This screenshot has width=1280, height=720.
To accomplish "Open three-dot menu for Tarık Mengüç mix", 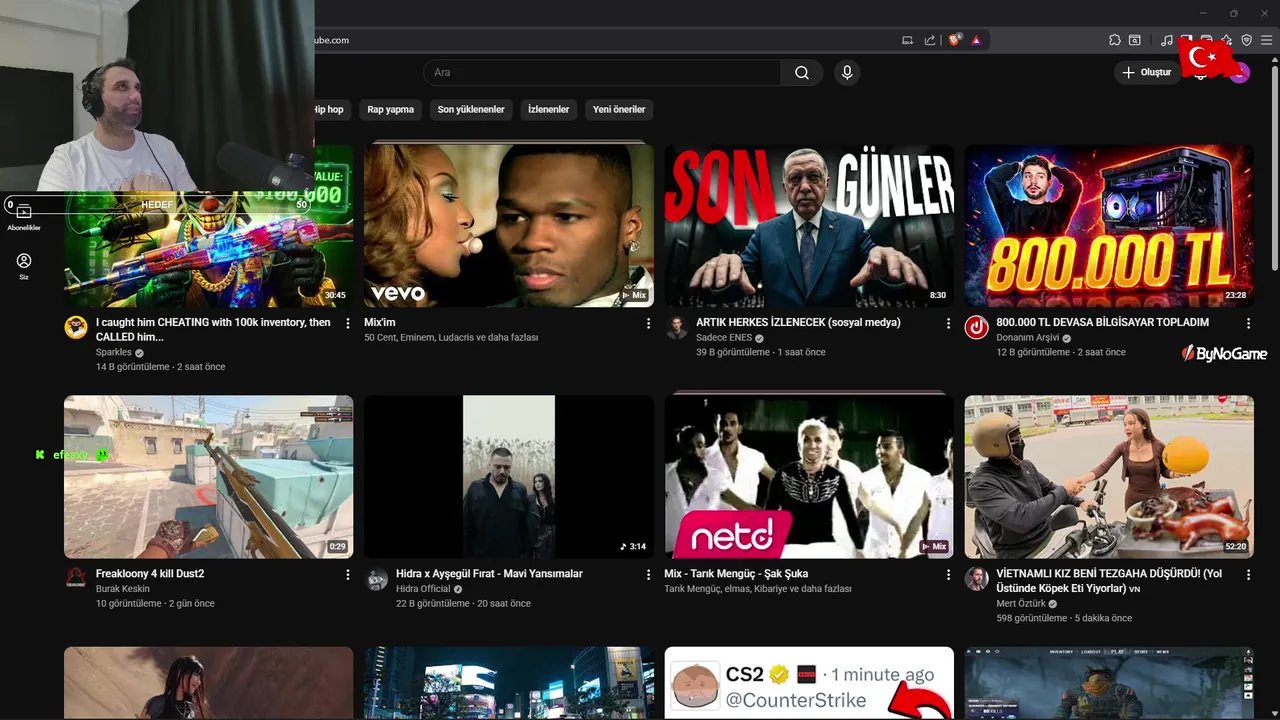I will point(948,574).
